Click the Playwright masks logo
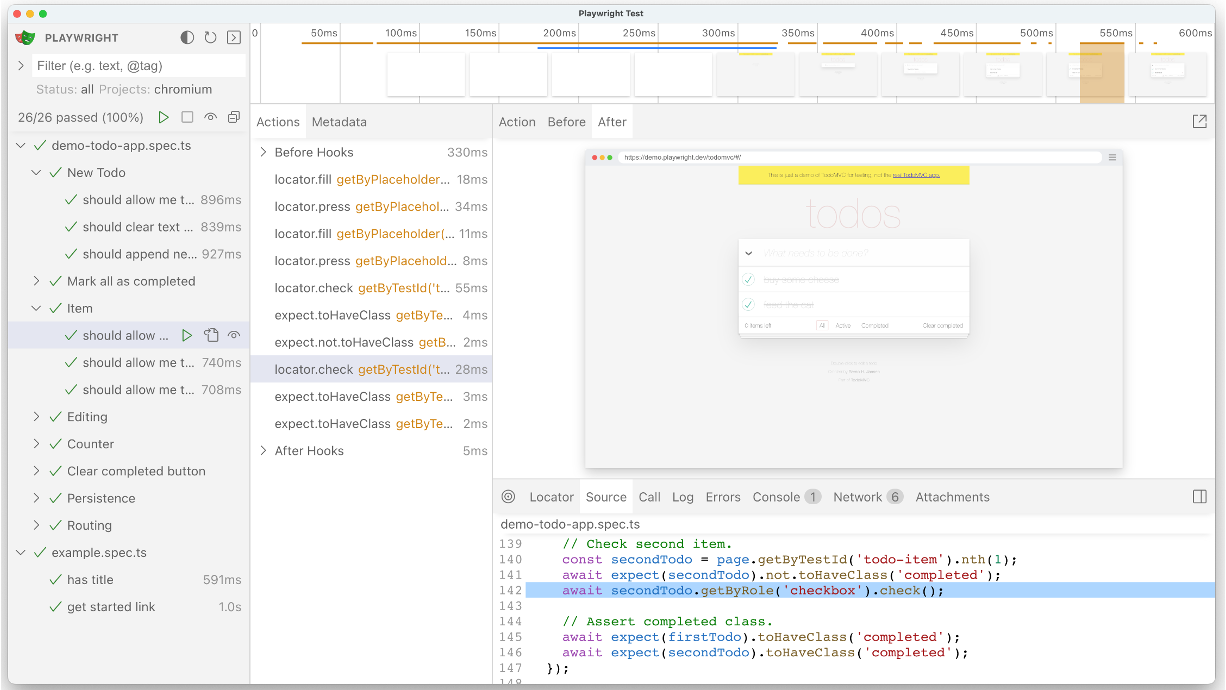Image resolution: width=1226 pixels, height=690 pixels. click(25, 38)
